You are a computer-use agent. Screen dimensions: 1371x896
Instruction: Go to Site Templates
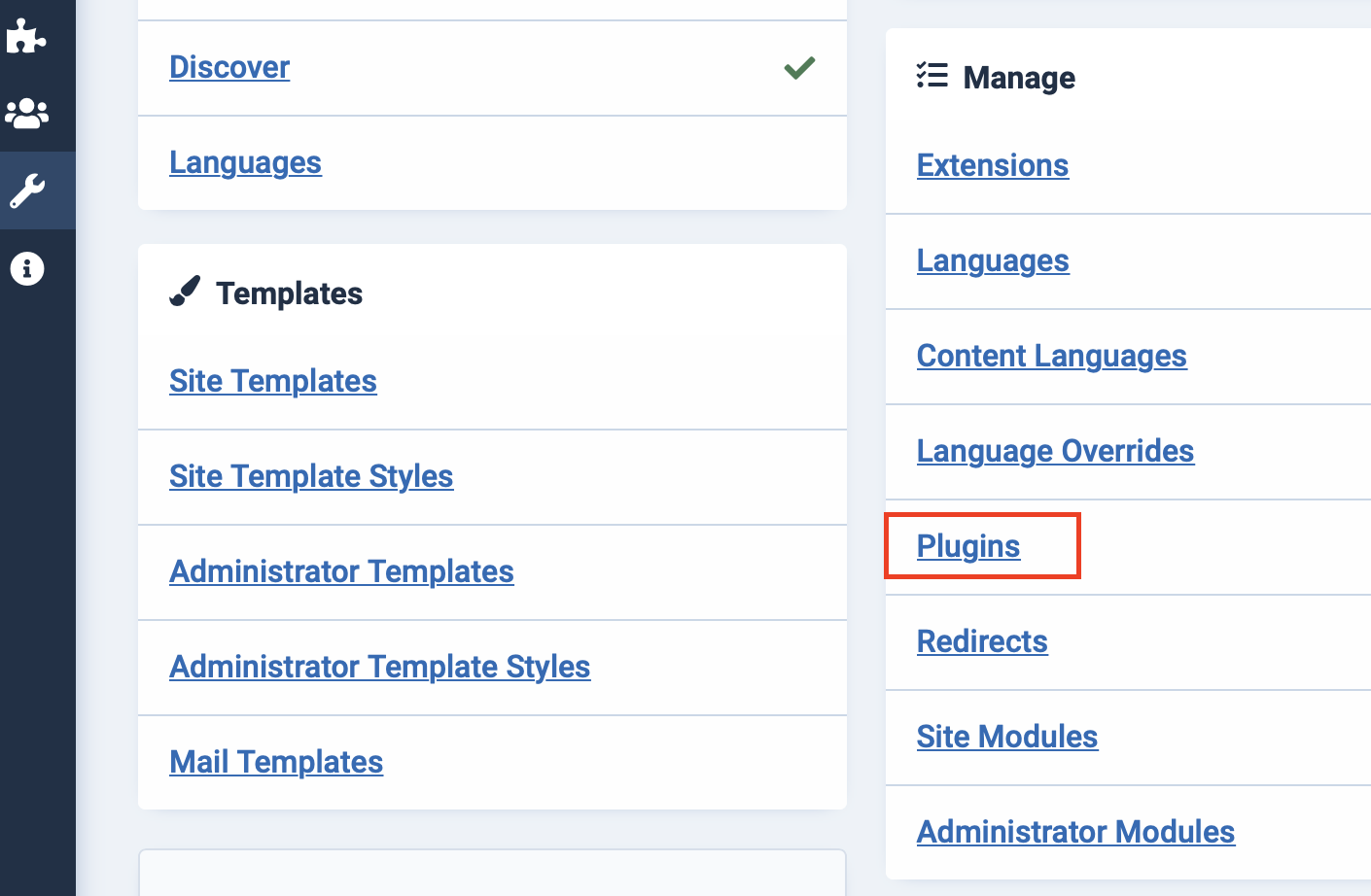pos(272,381)
